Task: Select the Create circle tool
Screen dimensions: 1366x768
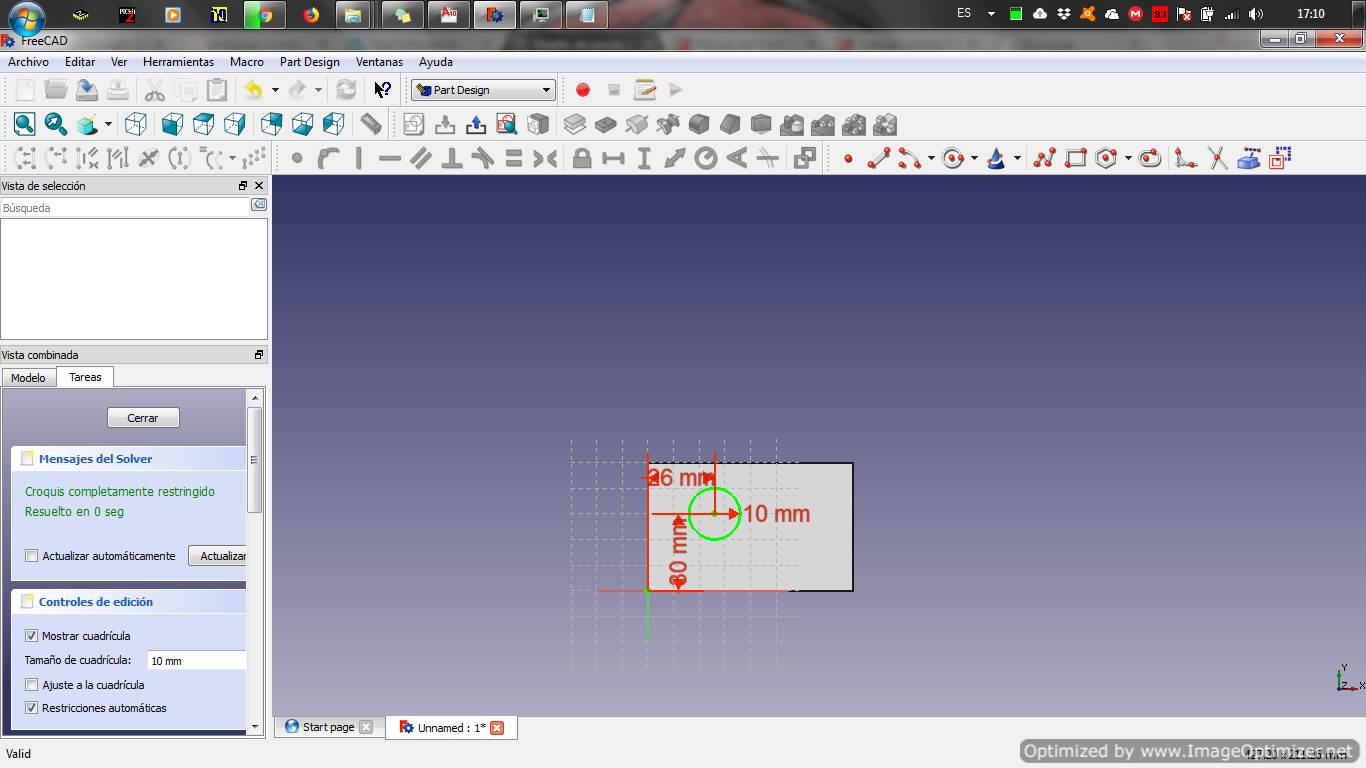Action: click(x=953, y=158)
